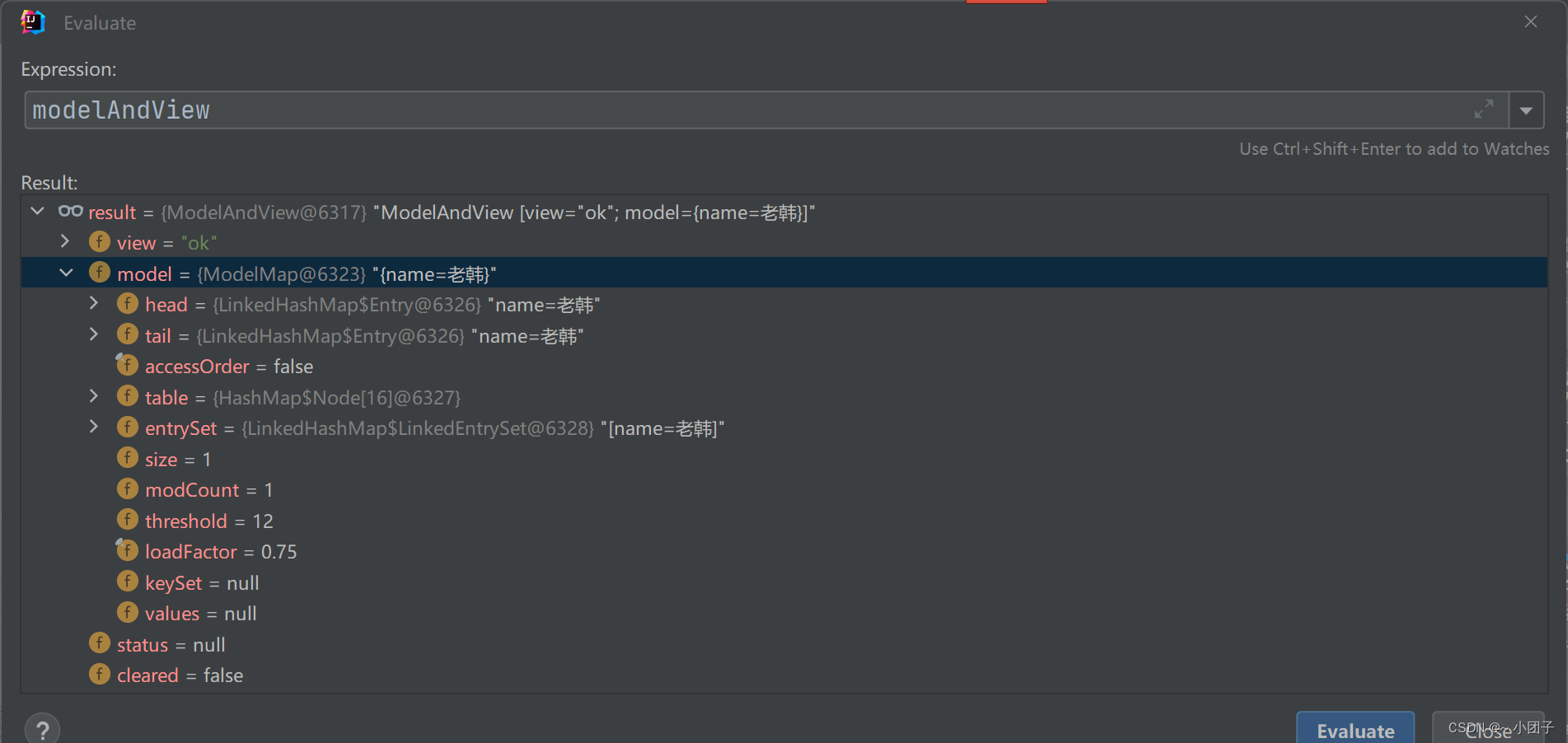Image resolution: width=1568 pixels, height=743 pixels.
Task: Expand the entrySet node
Action: point(94,428)
